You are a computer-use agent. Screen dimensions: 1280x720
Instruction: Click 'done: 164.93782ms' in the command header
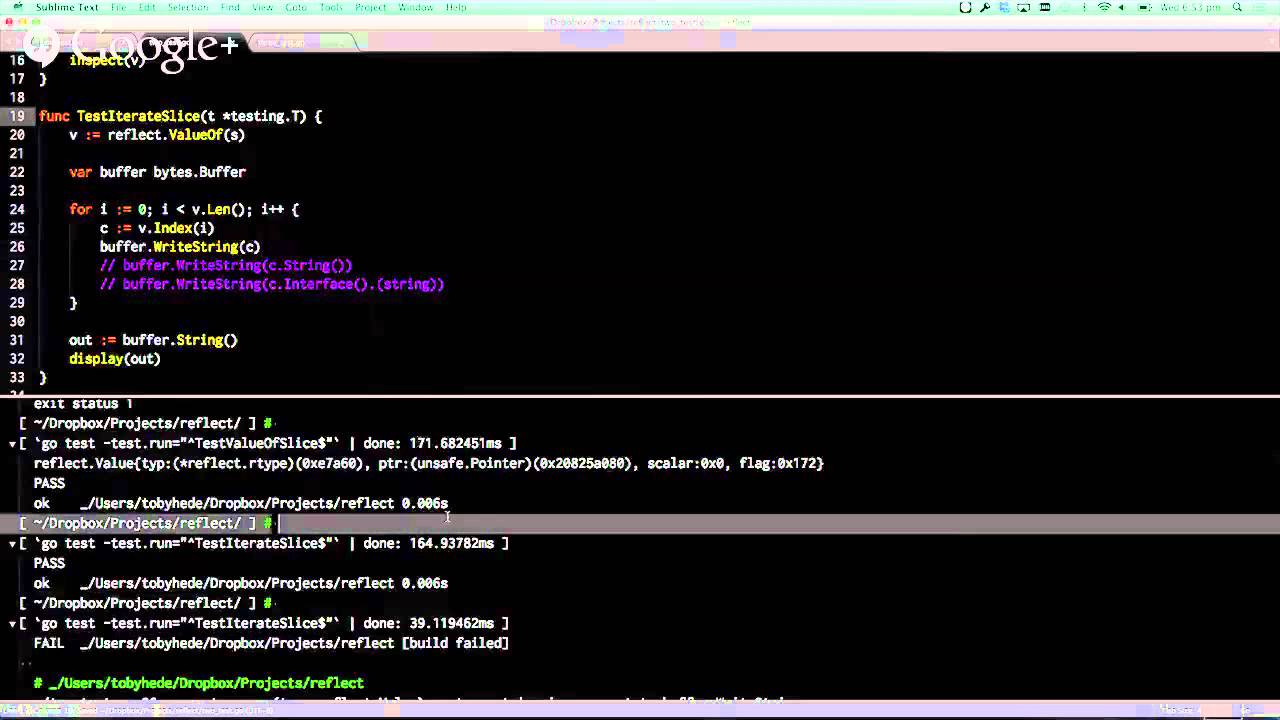point(429,543)
